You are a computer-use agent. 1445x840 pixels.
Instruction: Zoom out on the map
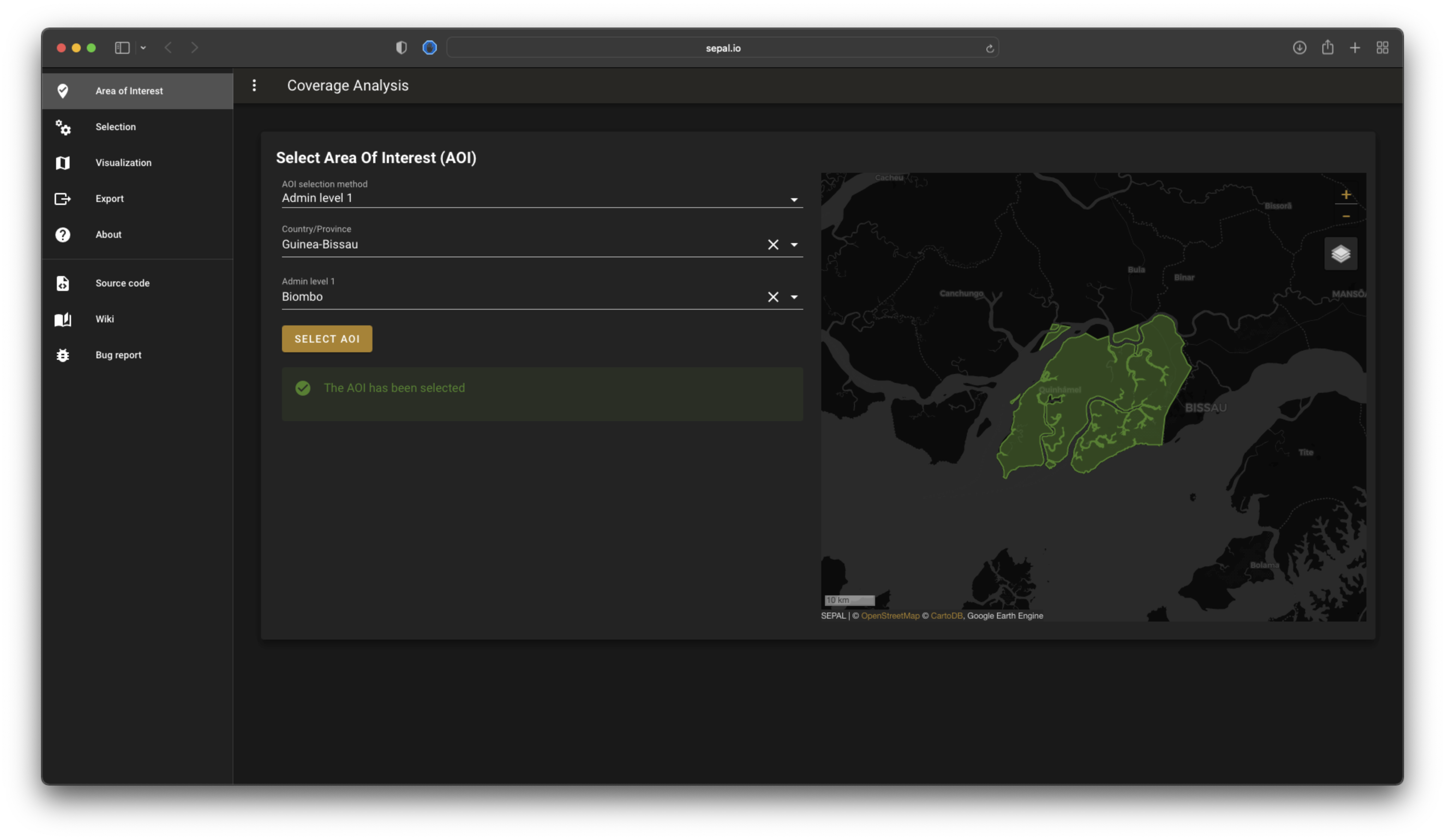pyautogui.click(x=1345, y=216)
